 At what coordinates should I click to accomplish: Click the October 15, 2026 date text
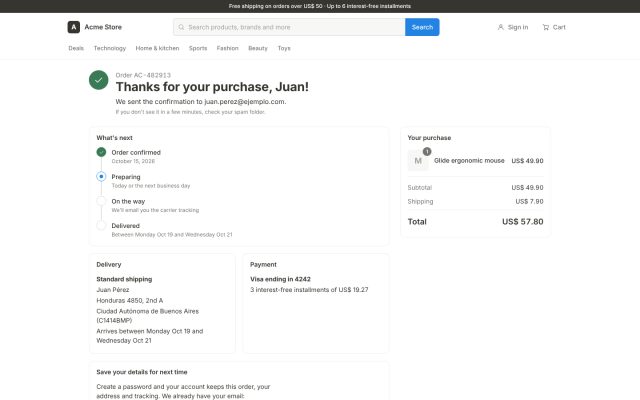[133, 161]
